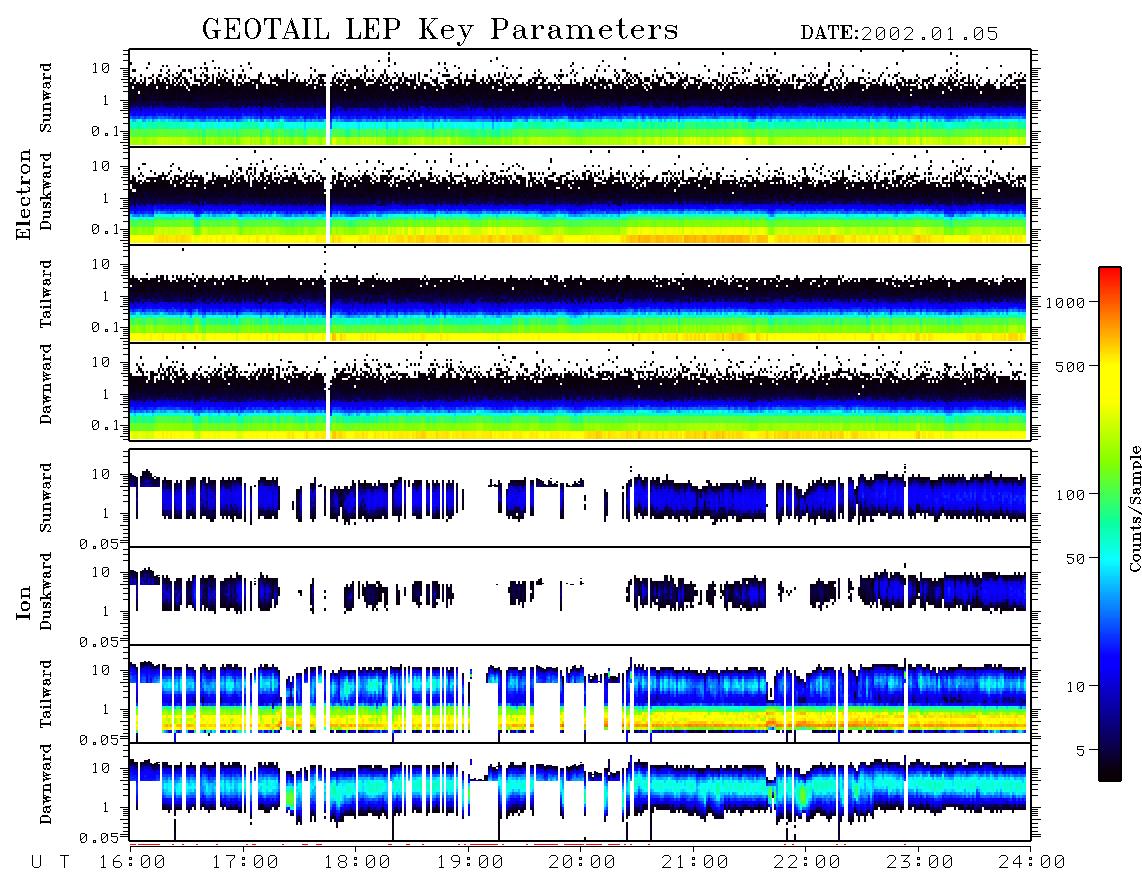This screenshot has height=880, width=1142.
Task: Click the colorbar tick label "10" below "50"
Action: 1076,686
